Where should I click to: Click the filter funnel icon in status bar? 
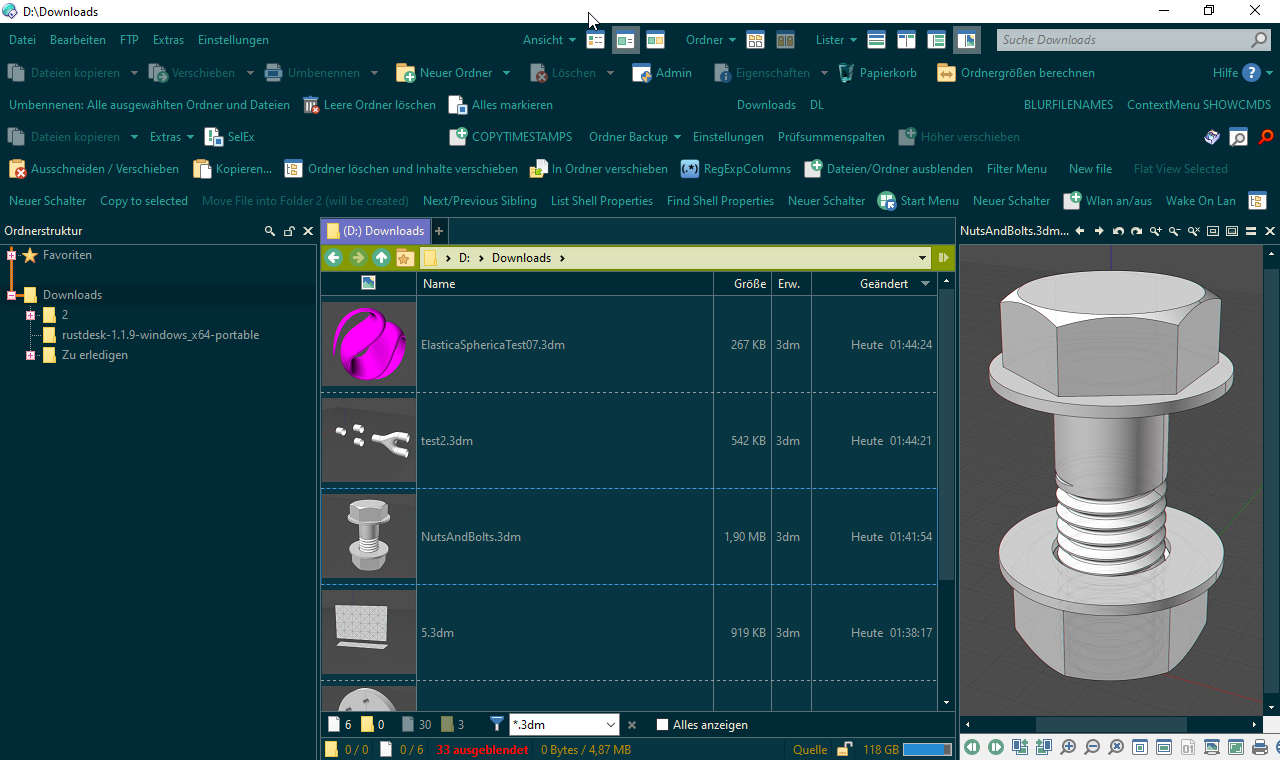pyautogui.click(x=497, y=724)
